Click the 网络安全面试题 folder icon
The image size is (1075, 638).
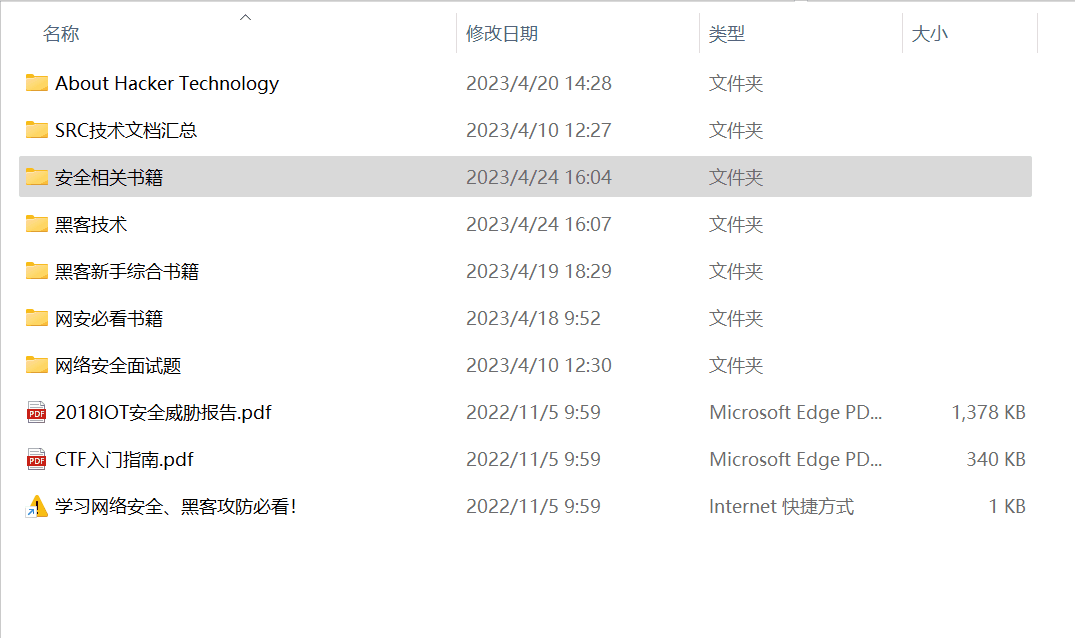tap(37, 365)
